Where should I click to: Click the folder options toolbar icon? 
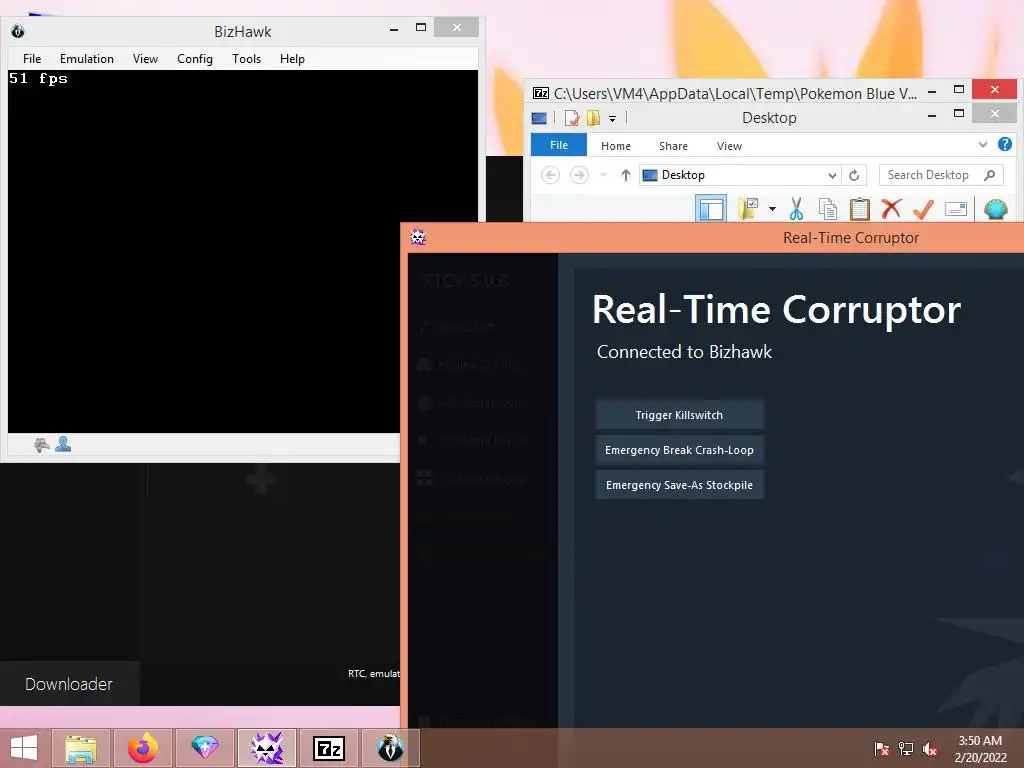coord(748,209)
